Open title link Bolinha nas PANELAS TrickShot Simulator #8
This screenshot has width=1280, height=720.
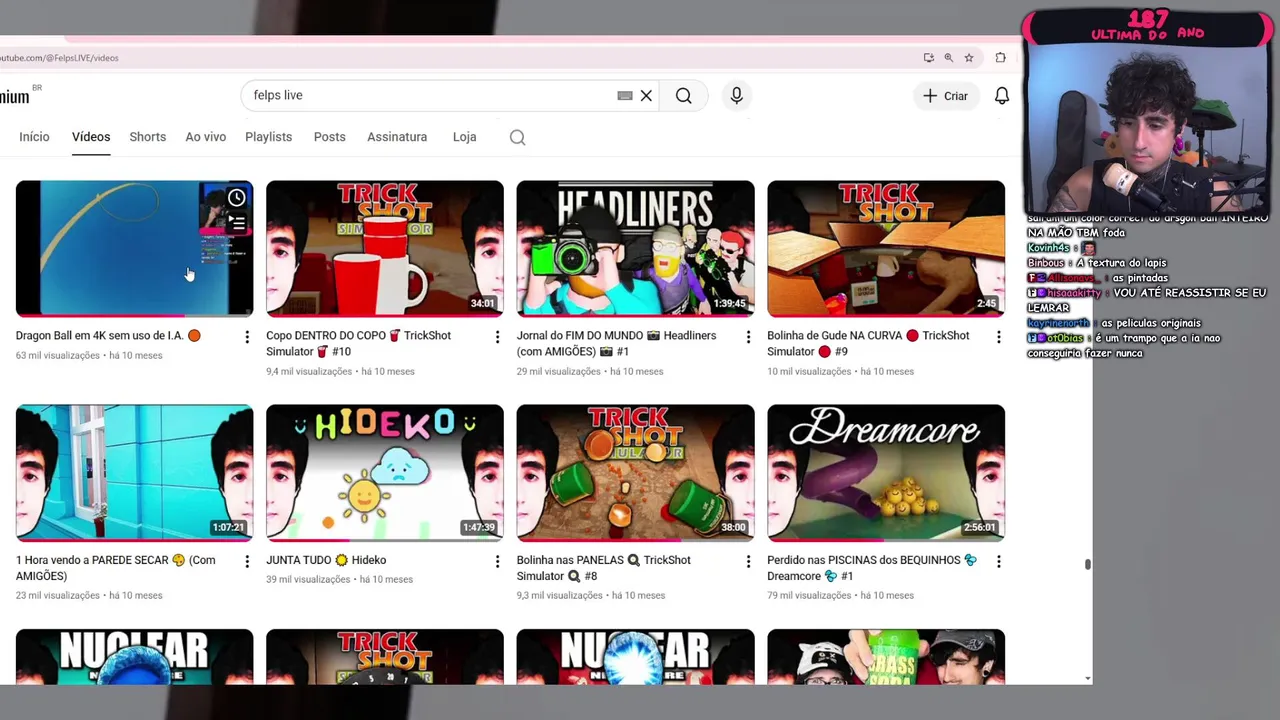pyautogui.click(x=603, y=568)
